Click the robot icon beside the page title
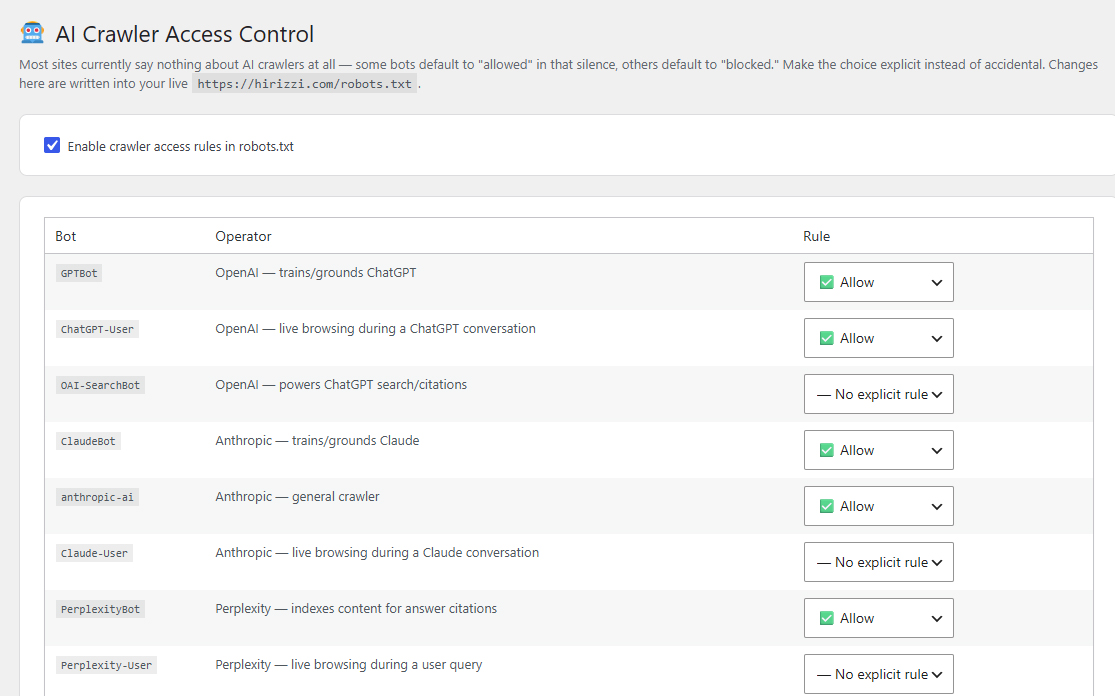 tap(32, 33)
